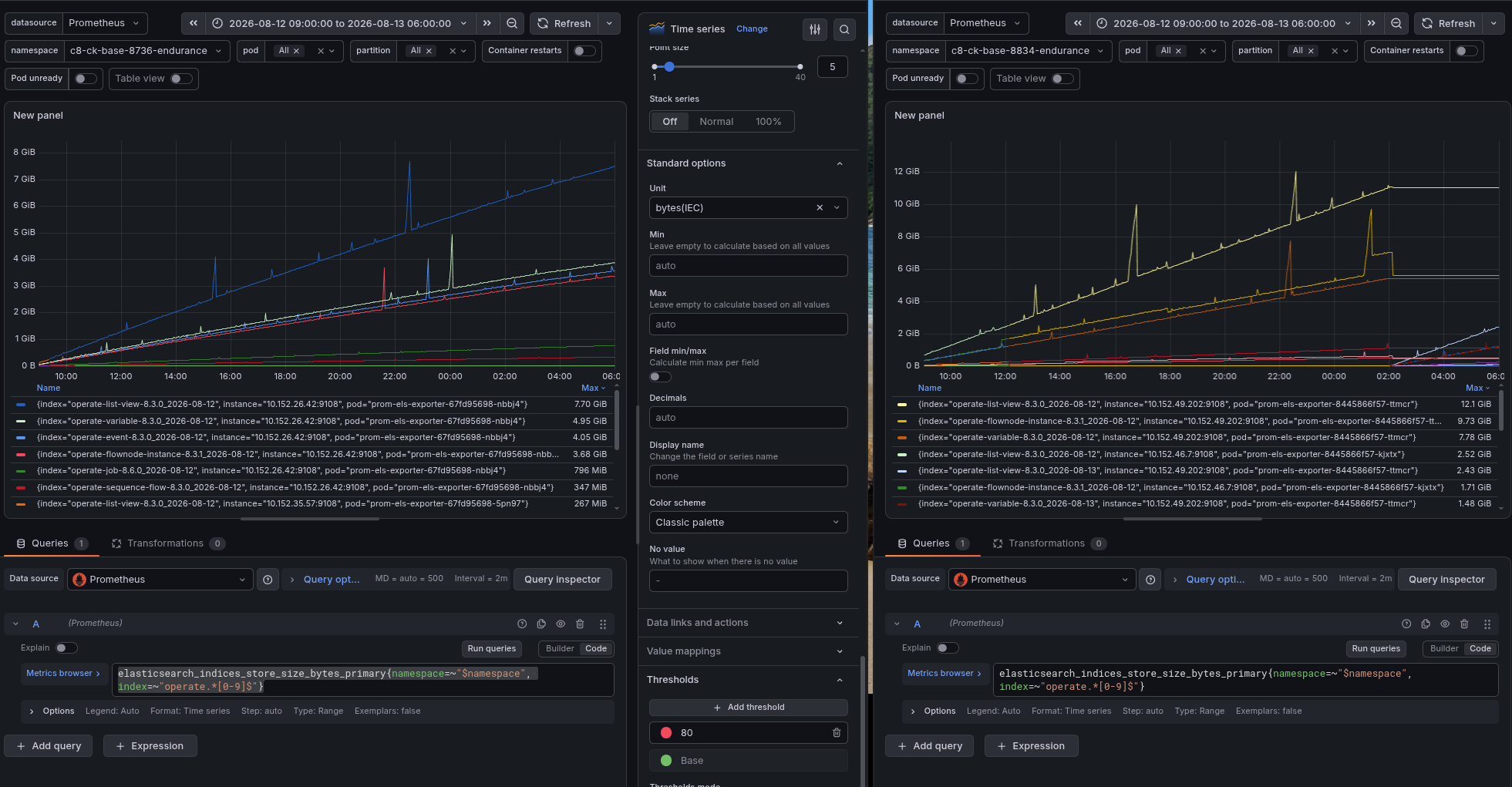The image size is (1512, 787).
Task: Switch to Builder mode in left window
Action: [x=560, y=649]
